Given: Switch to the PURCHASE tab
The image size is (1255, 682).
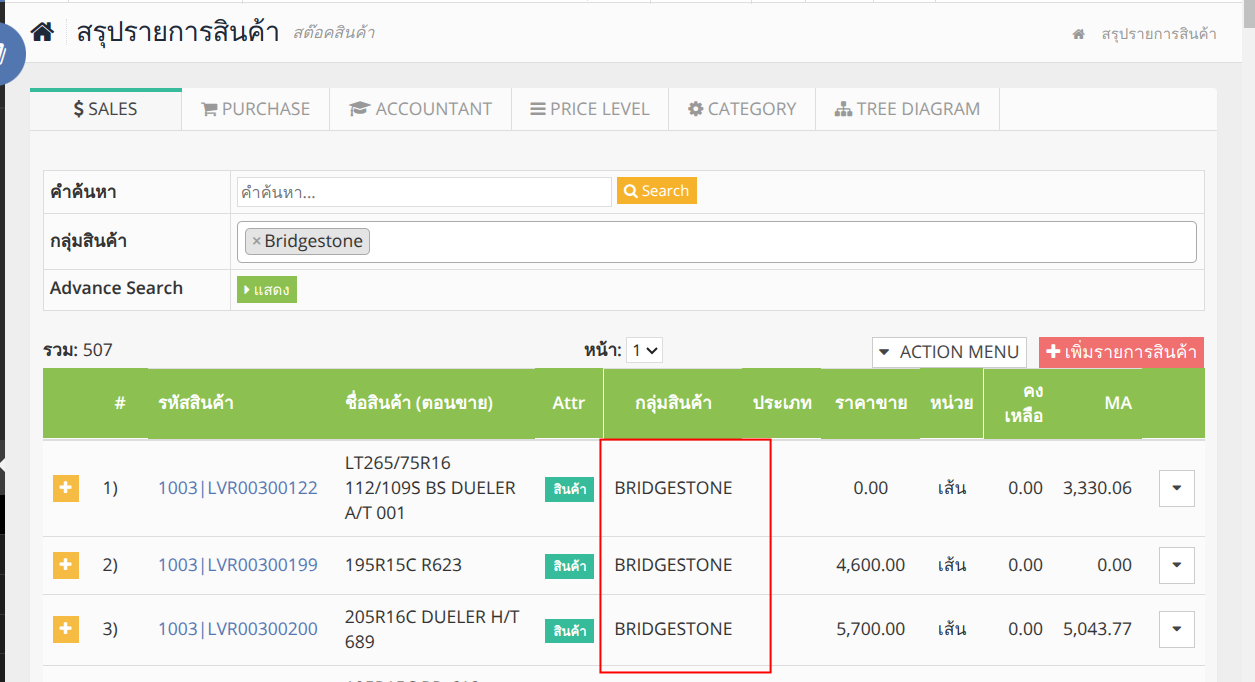Looking at the screenshot, I should 256,109.
